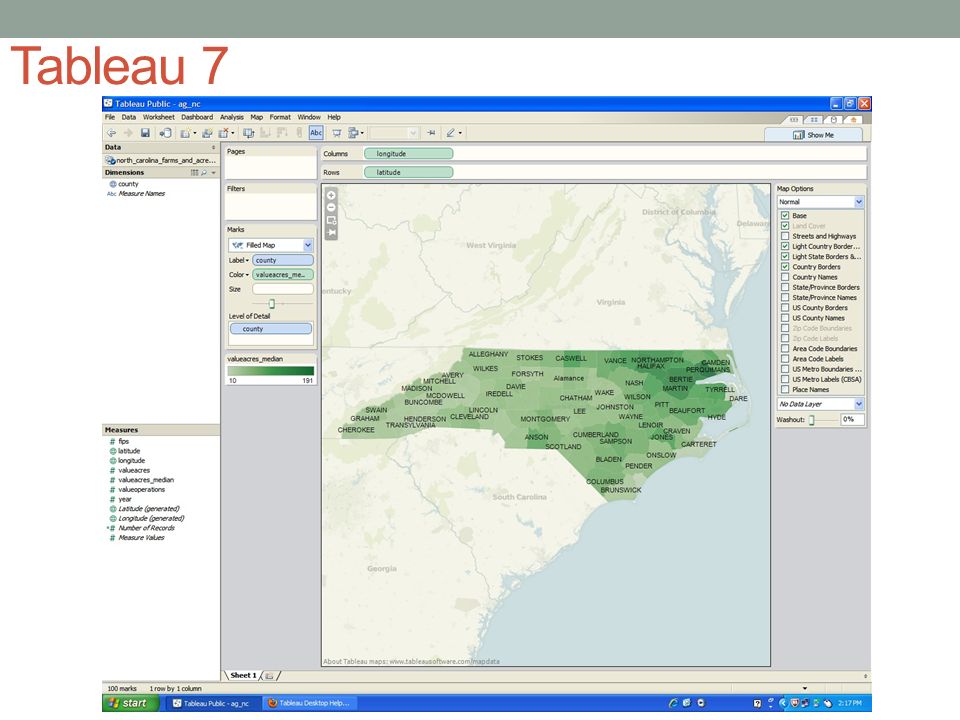The image size is (960, 720).
Task: Open the Clear Sheet dropdown arrow
Action: click(x=233, y=133)
